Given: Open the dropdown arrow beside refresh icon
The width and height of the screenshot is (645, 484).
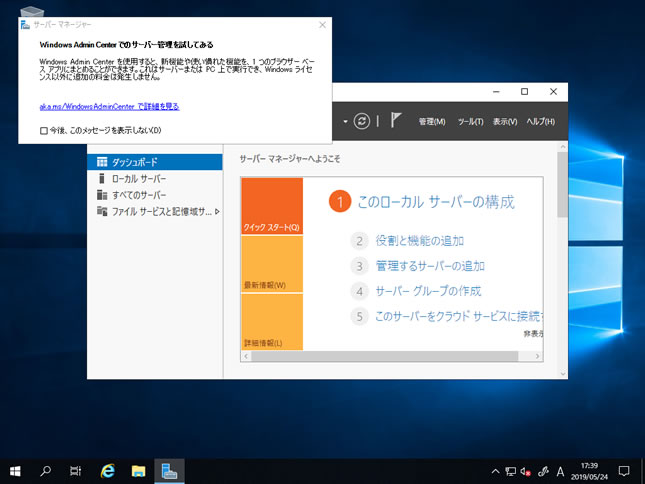Looking at the screenshot, I should pyautogui.click(x=345, y=121).
